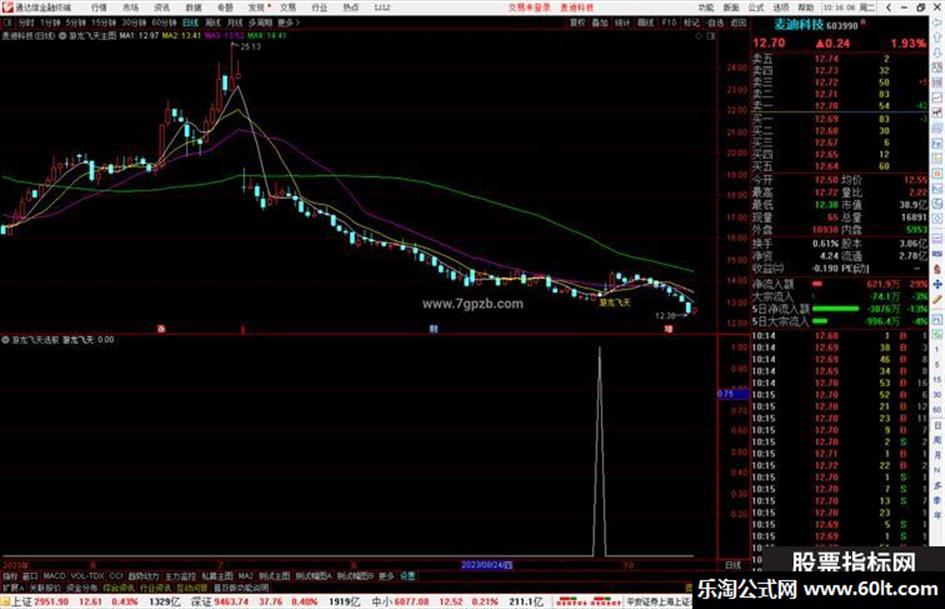Click the 深证 index in status bar
The width and height of the screenshot is (945, 609).
[x=201, y=602]
